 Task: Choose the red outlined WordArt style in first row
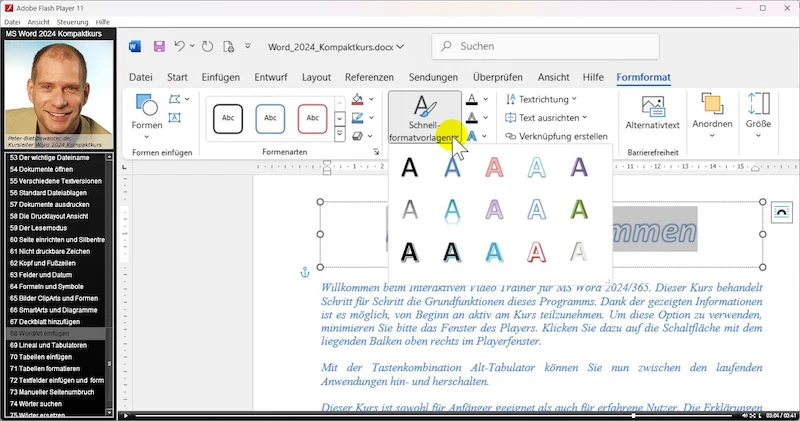(494, 167)
